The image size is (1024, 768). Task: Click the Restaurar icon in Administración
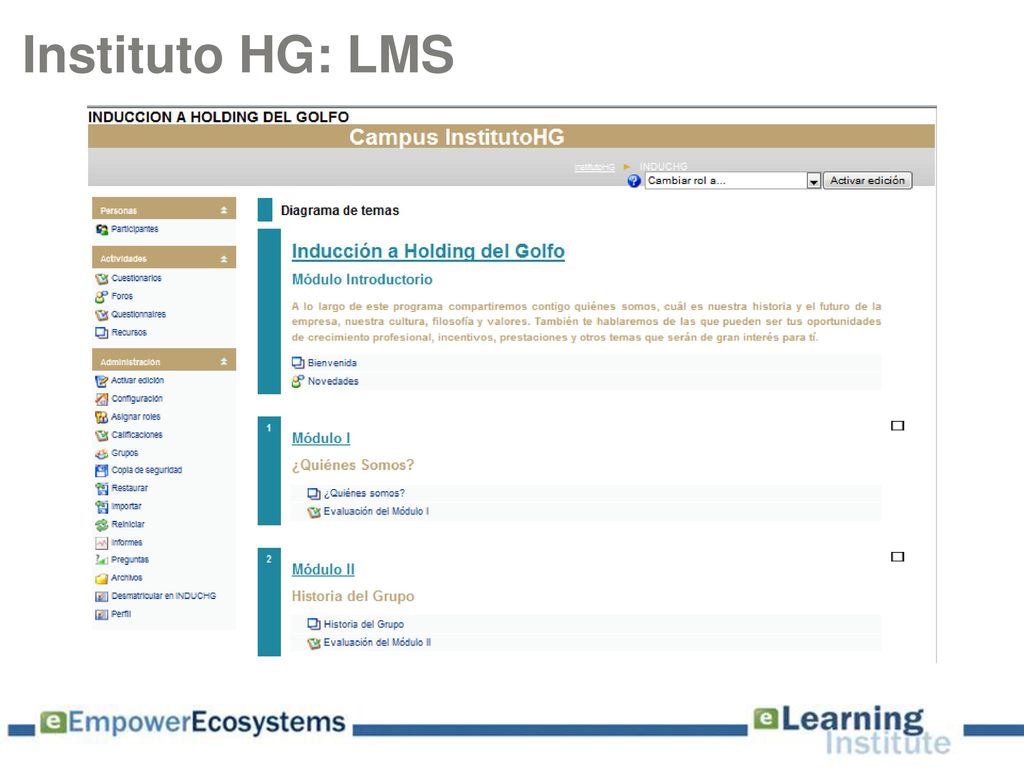pyautogui.click(x=101, y=488)
